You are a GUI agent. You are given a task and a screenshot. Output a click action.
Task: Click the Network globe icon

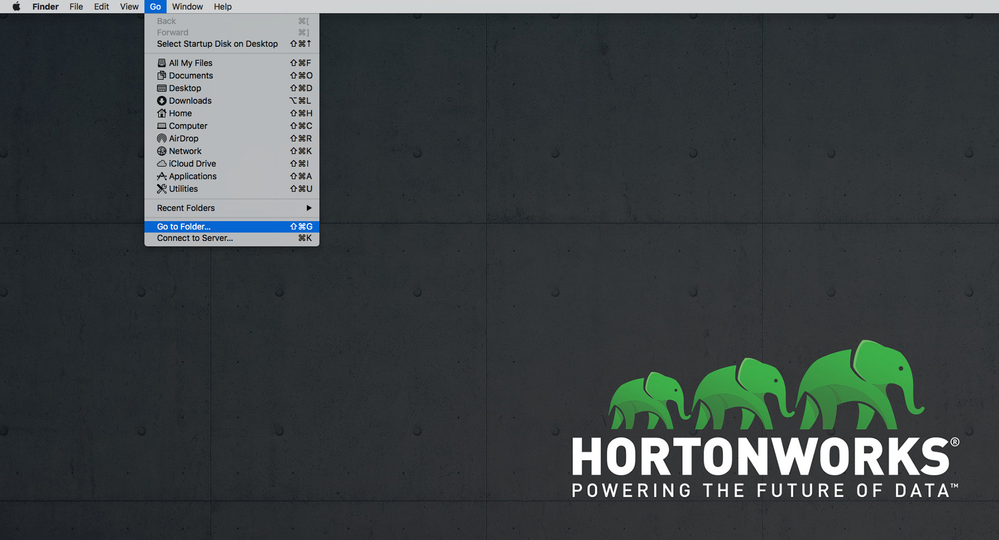[161, 152]
